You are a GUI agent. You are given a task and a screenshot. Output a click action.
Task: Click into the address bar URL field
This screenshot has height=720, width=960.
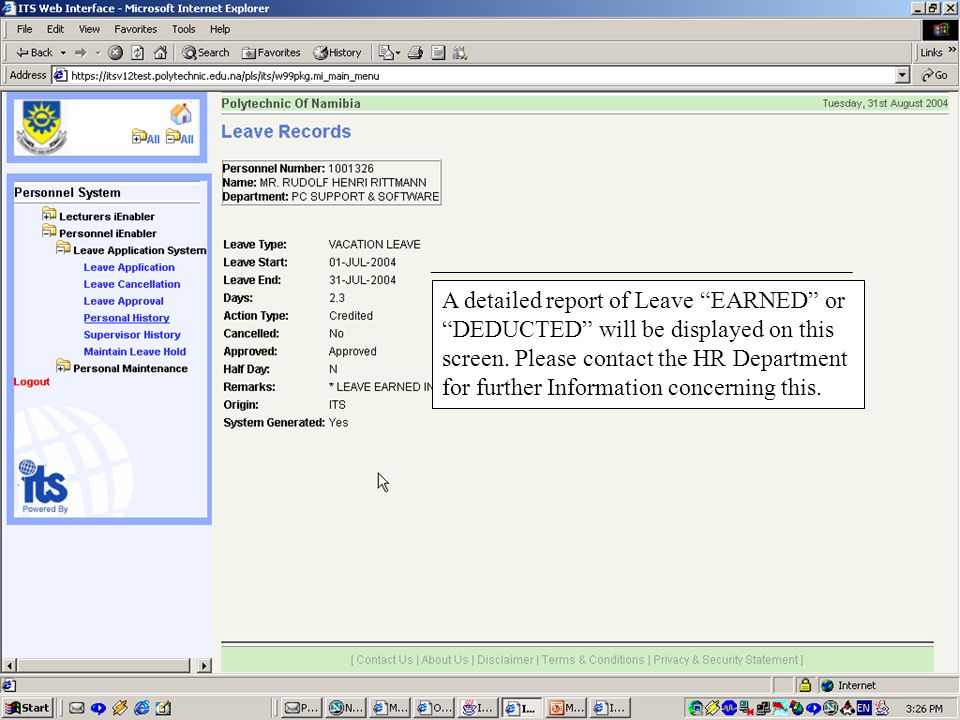[x=482, y=75]
